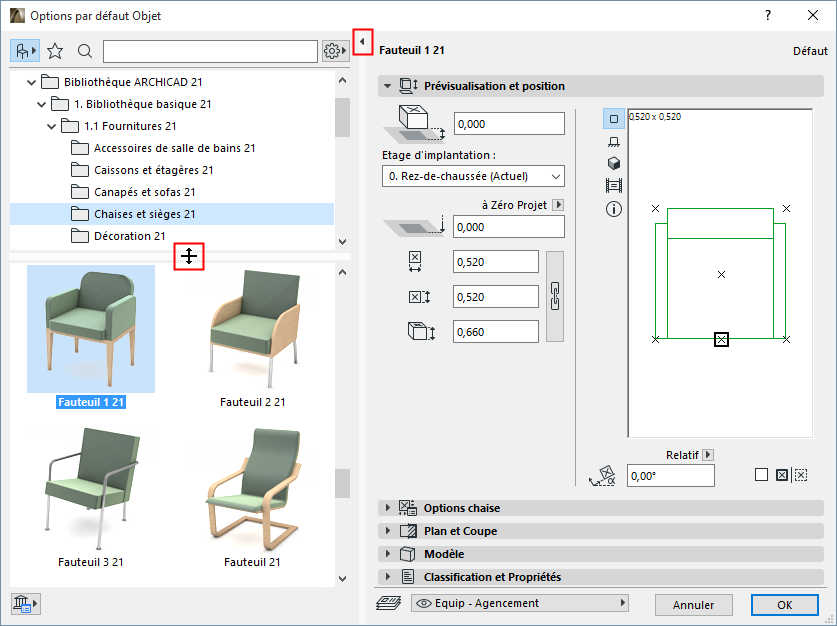Collapse Prévisualisation et position panel

pos(388,86)
